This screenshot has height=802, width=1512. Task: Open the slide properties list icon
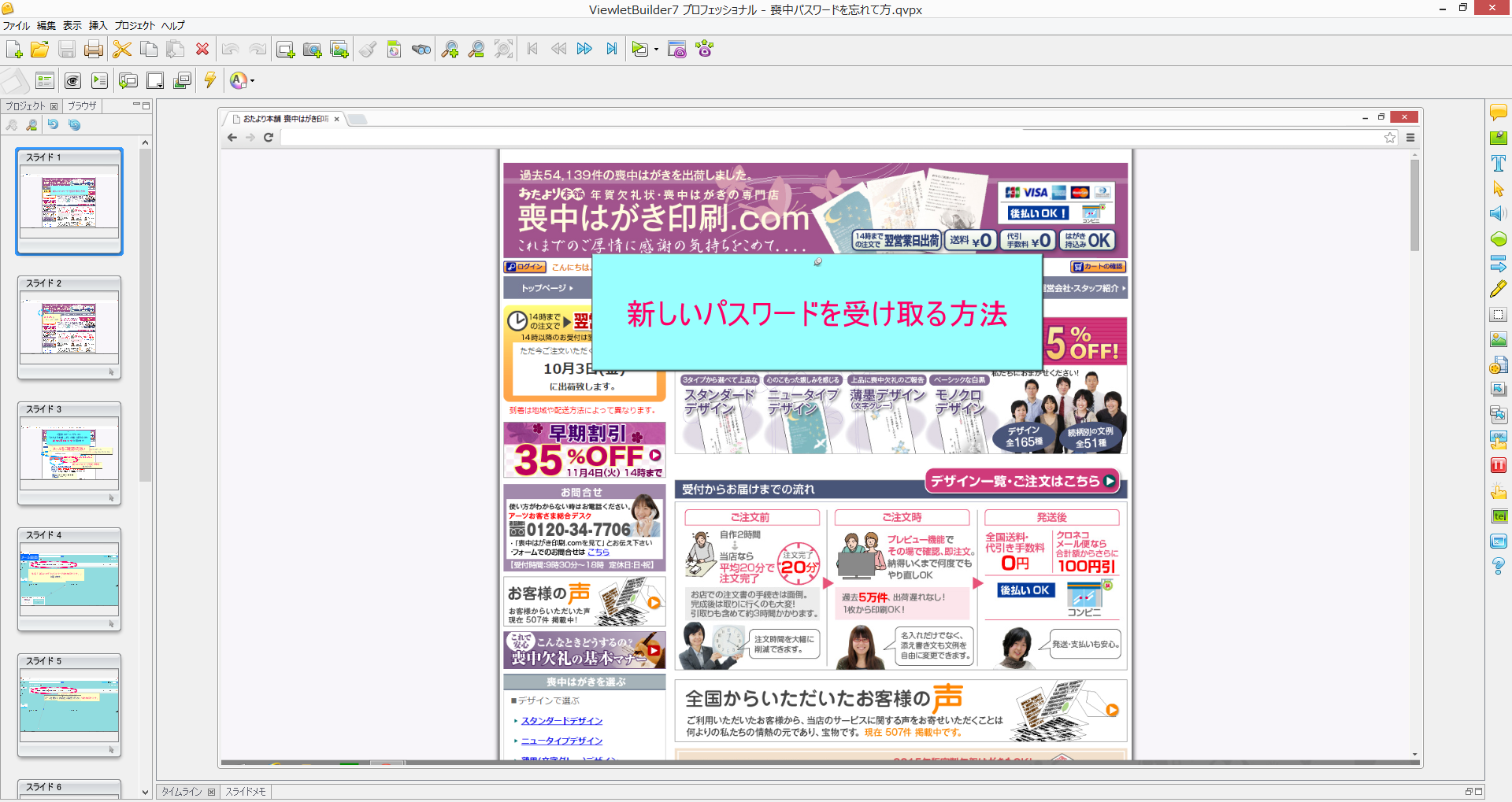(45, 80)
